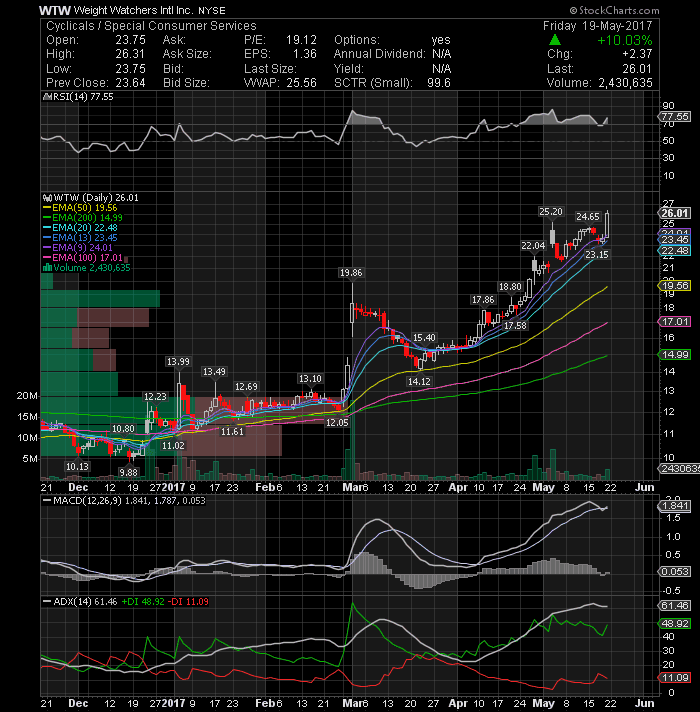
Task: Click the Prev Close 23.64 value
Action: point(130,83)
